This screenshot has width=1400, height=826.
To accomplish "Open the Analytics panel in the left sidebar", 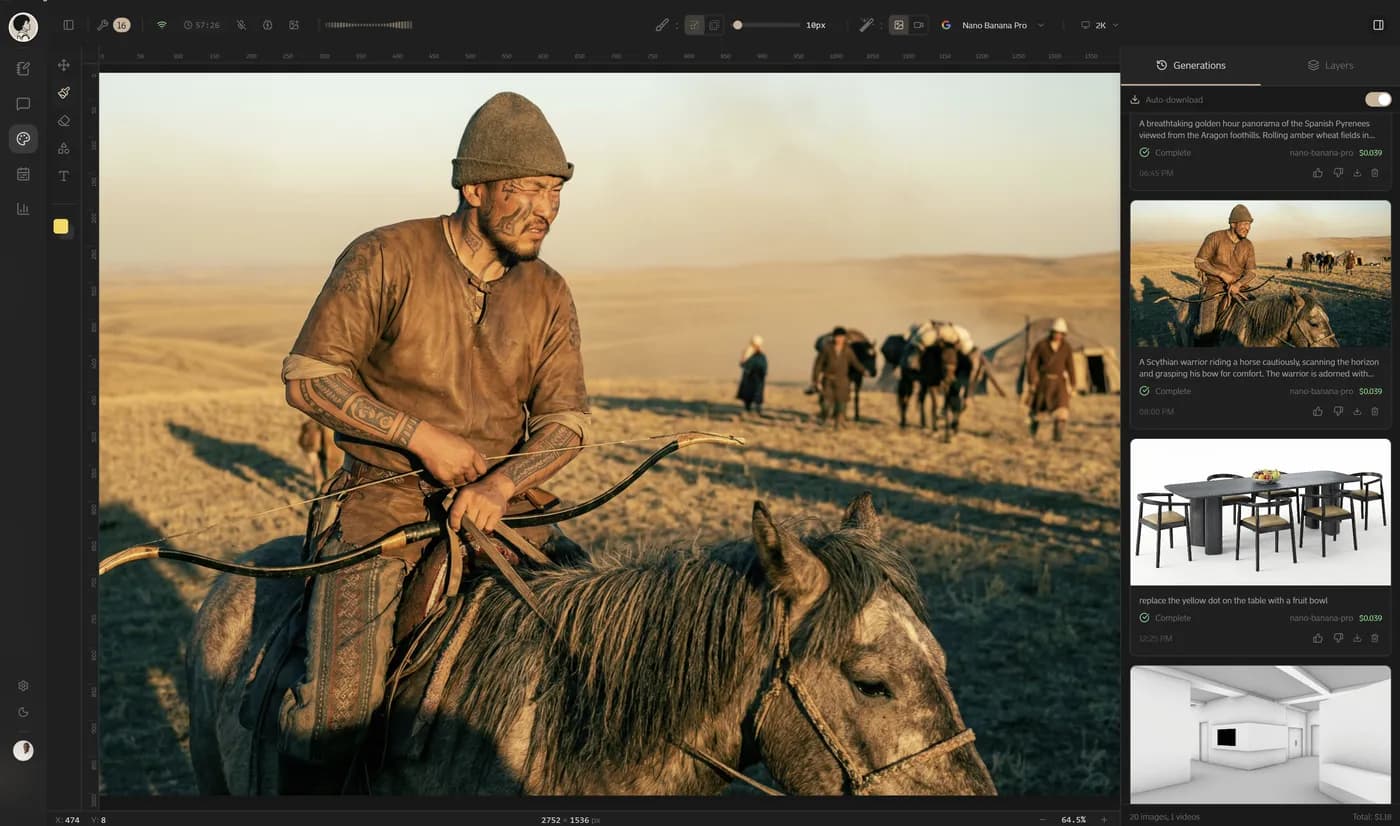I will coord(22,208).
